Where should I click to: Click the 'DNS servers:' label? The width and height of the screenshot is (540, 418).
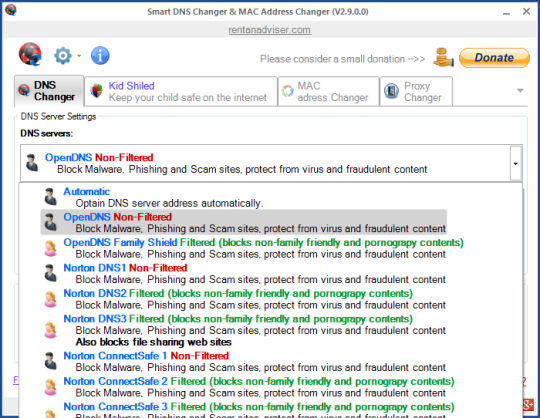pyautogui.click(x=46, y=133)
